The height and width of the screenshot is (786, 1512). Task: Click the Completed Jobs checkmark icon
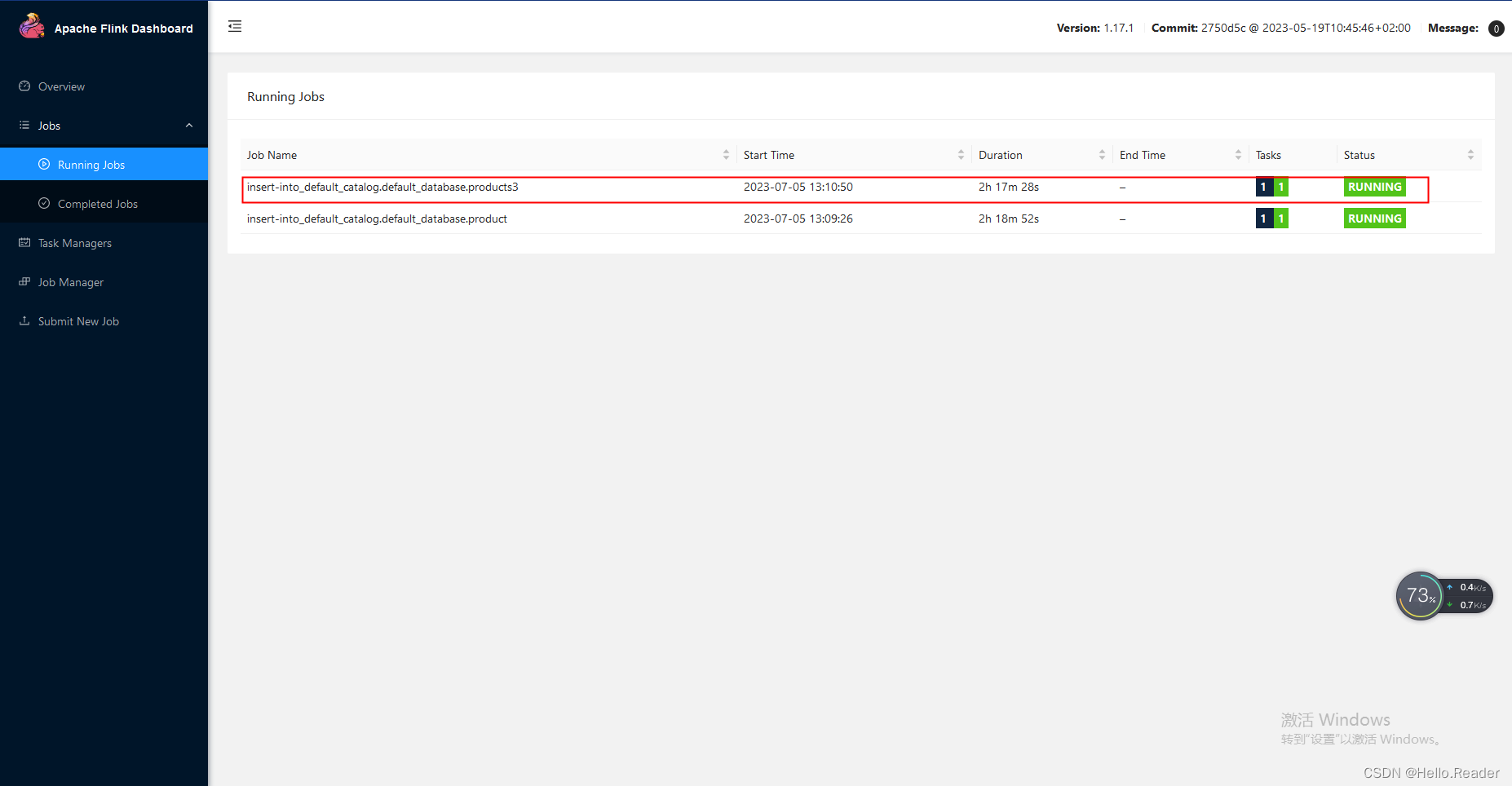tap(45, 203)
